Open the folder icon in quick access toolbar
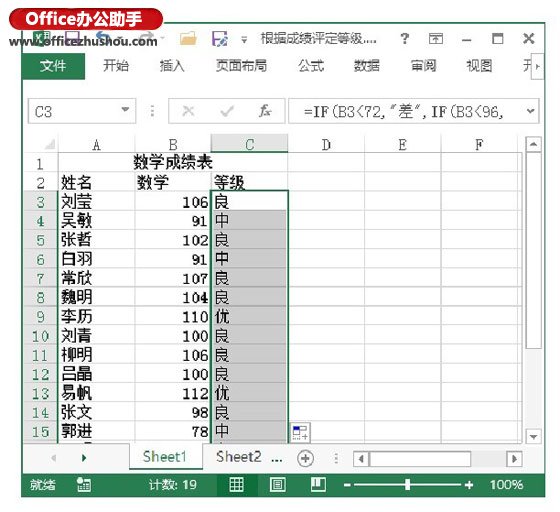This screenshot has width=560, height=512. click(188, 39)
